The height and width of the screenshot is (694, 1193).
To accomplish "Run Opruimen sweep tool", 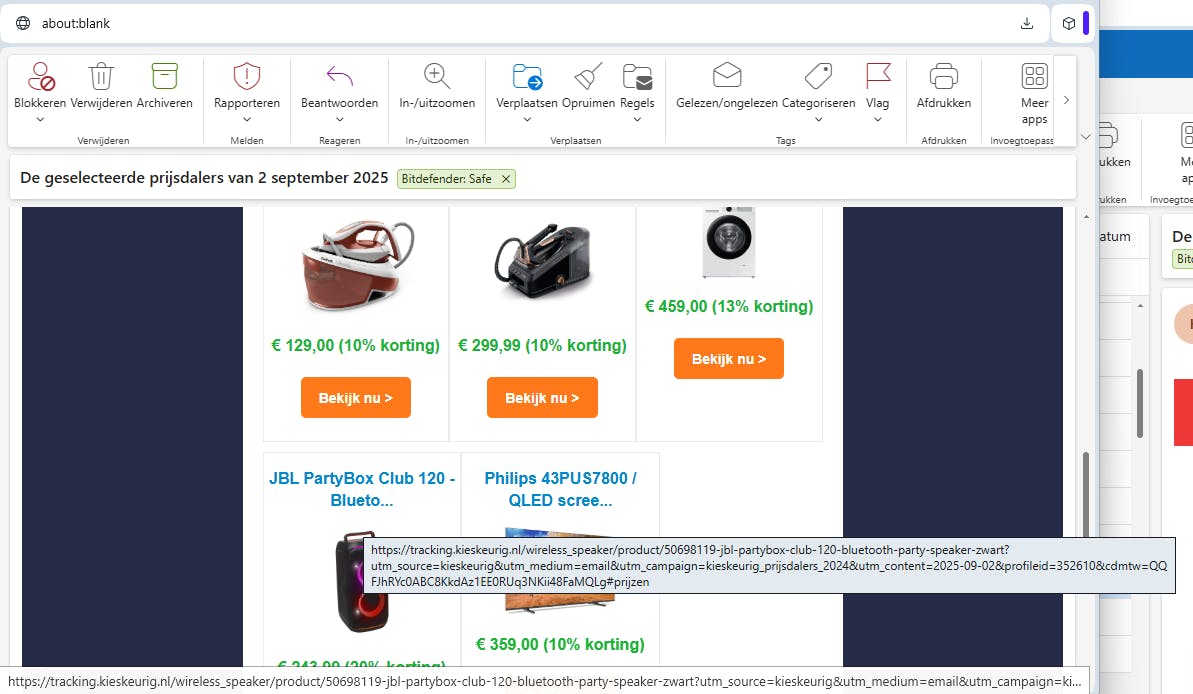I will coord(588,76).
